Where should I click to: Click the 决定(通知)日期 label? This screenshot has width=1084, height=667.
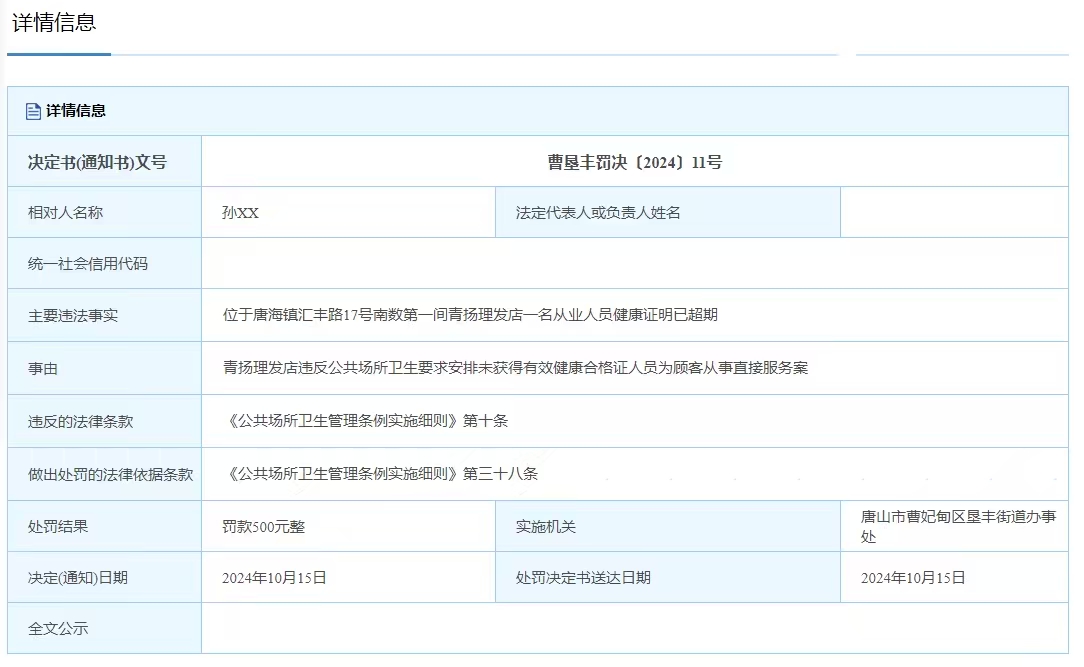[77, 578]
